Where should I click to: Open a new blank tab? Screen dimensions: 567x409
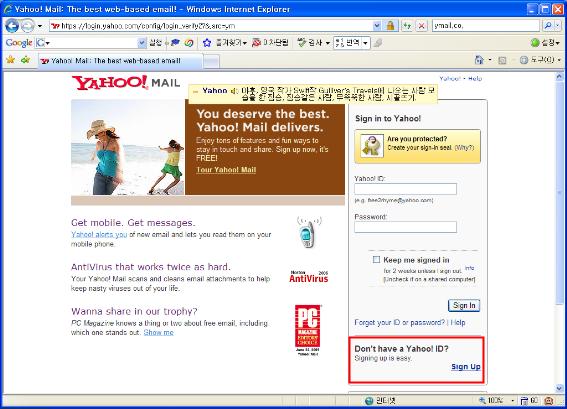point(212,61)
